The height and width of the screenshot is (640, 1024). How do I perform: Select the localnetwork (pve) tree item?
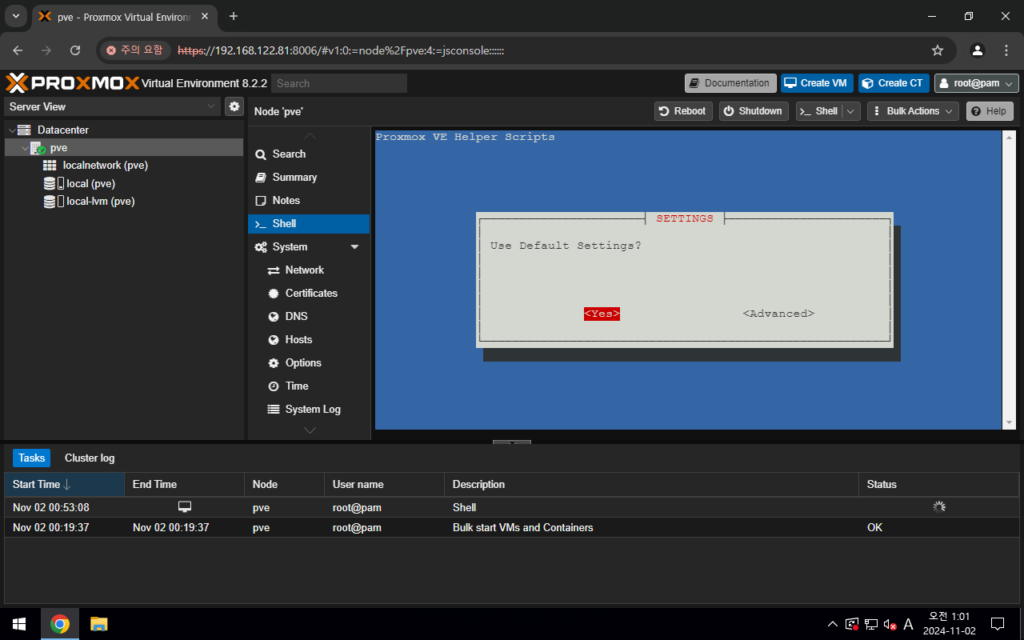(105, 165)
